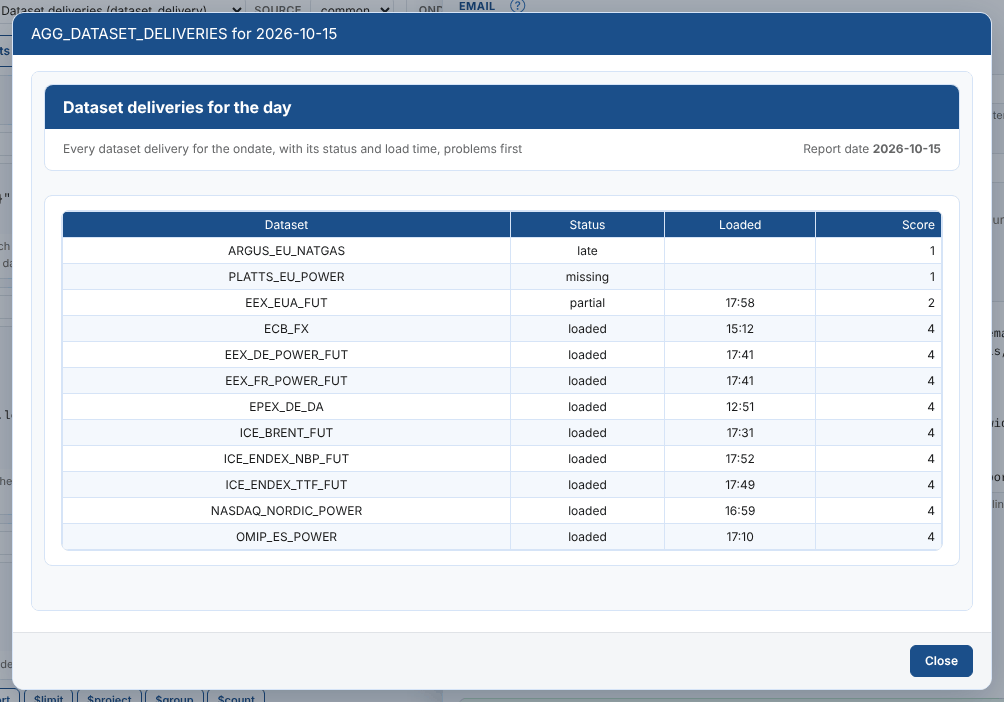Click the 'loaded' status of ECB_FX

pos(587,329)
